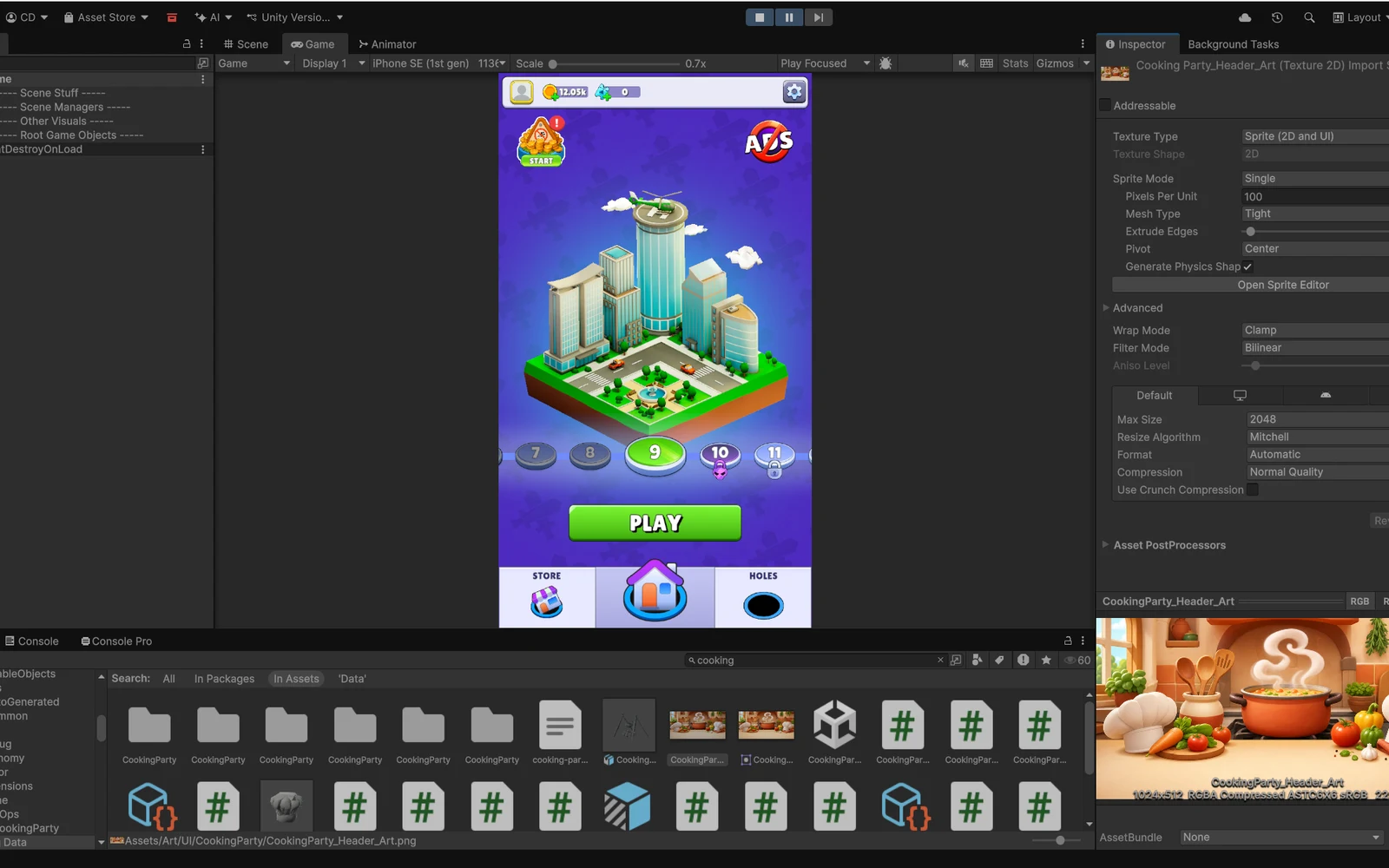The width and height of the screenshot is (1389, 868).
Task: Open the Gizmos dropdown arrow
Action: [x=1086, y=63]
